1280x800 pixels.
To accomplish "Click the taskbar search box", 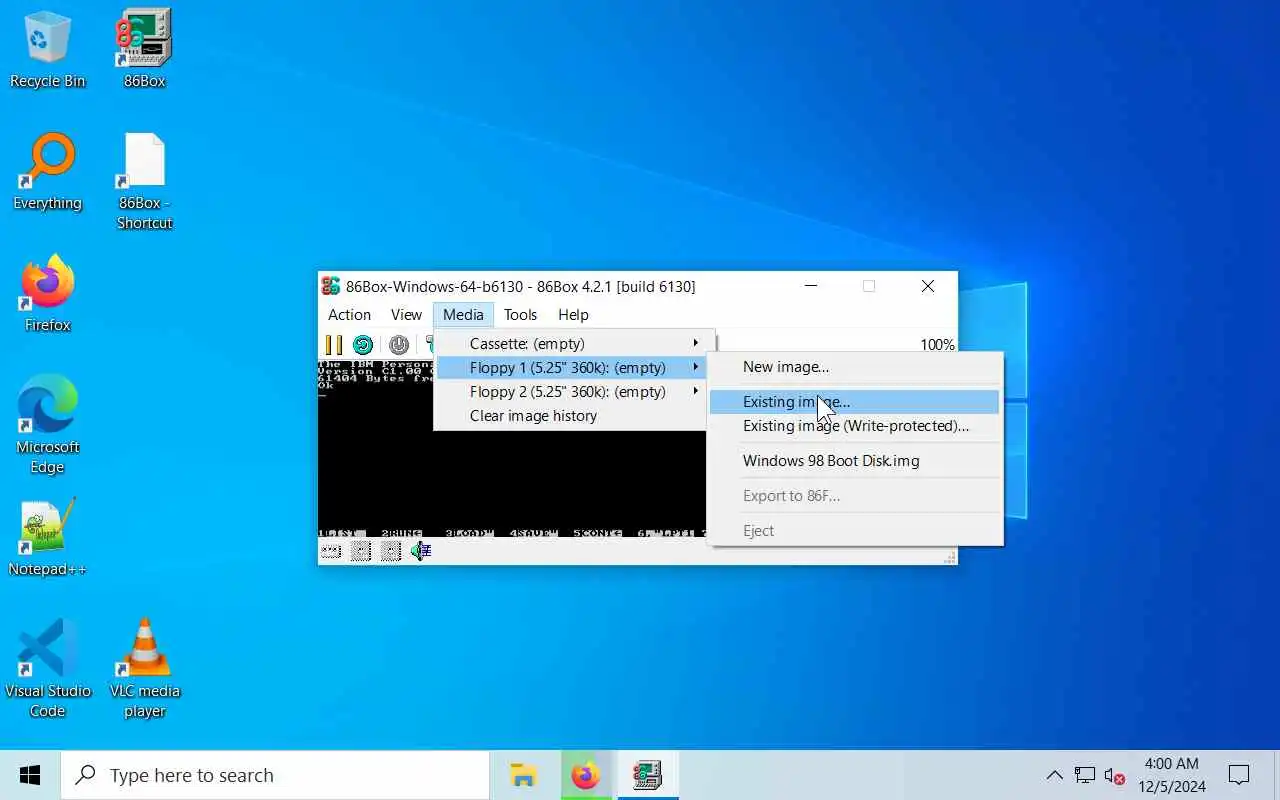I will [275, 775].
